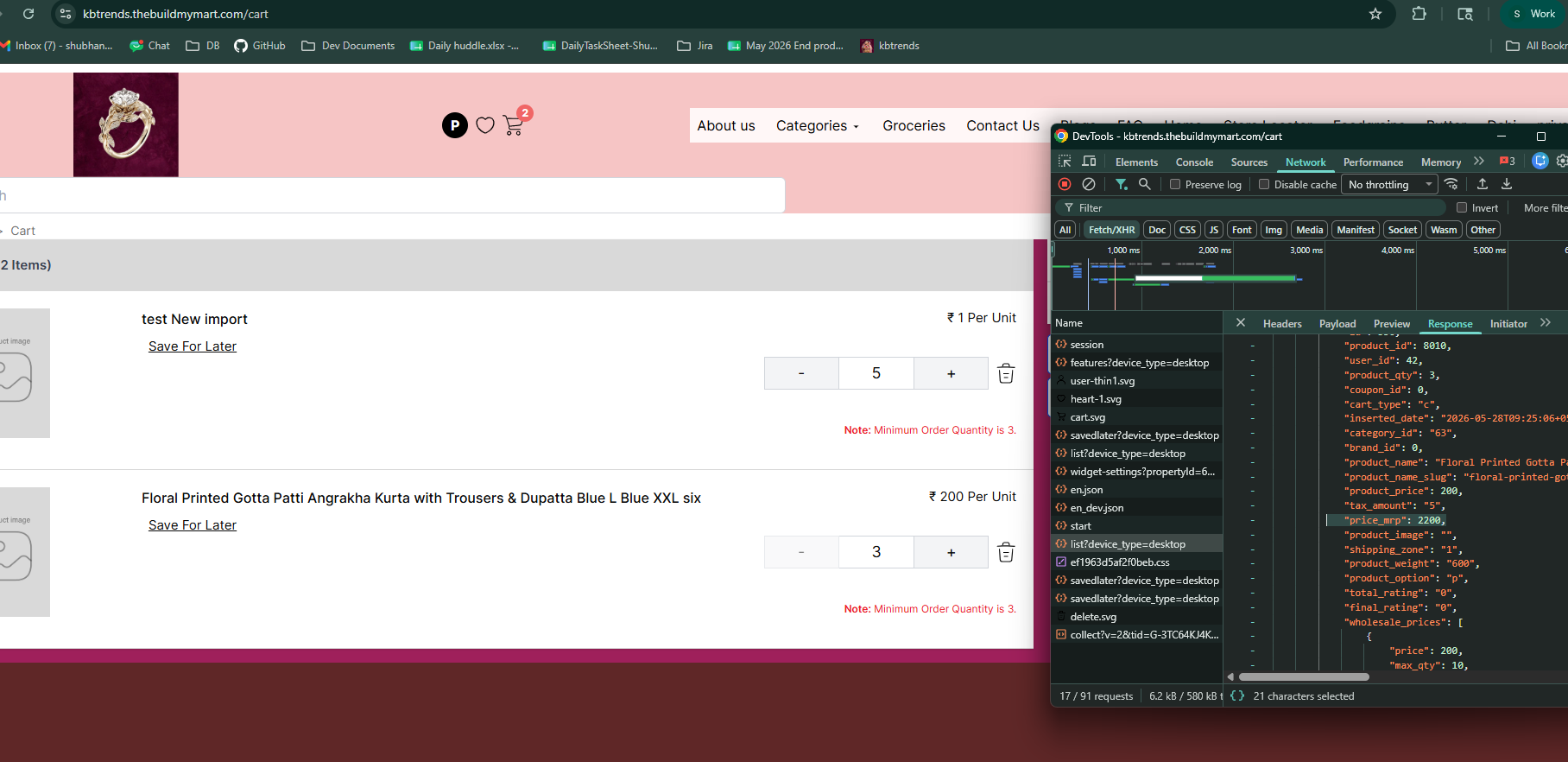Open the Groceries link
This screenshot has height=762, width=1568.
914,126
